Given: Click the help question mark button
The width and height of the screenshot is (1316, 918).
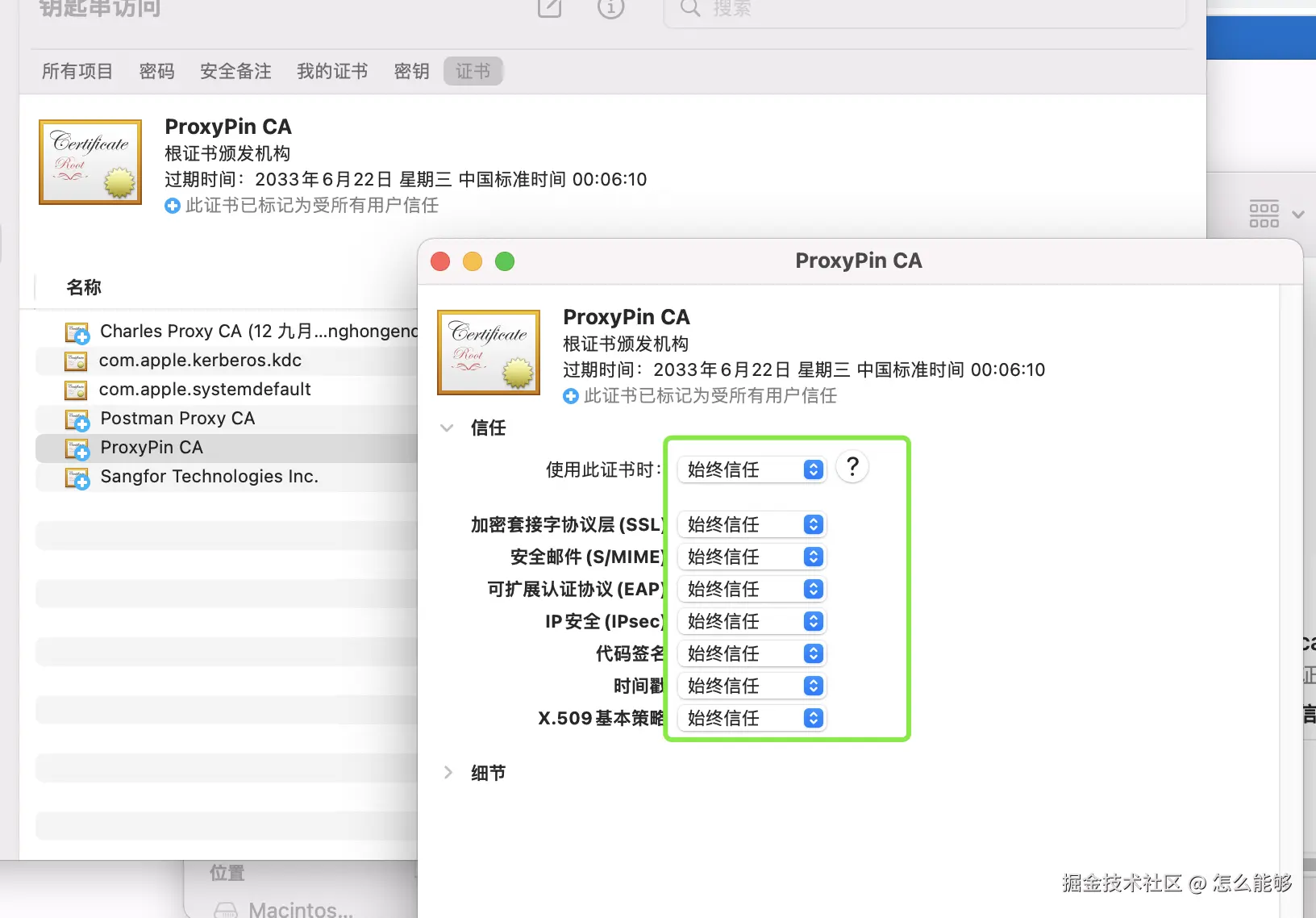Looking at the screenshot, I should 852,467.
